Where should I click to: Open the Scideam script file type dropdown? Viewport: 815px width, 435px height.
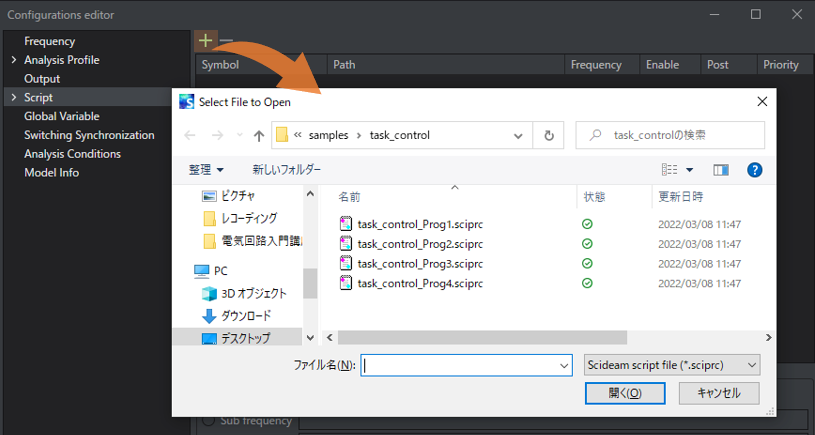(673, 365)
